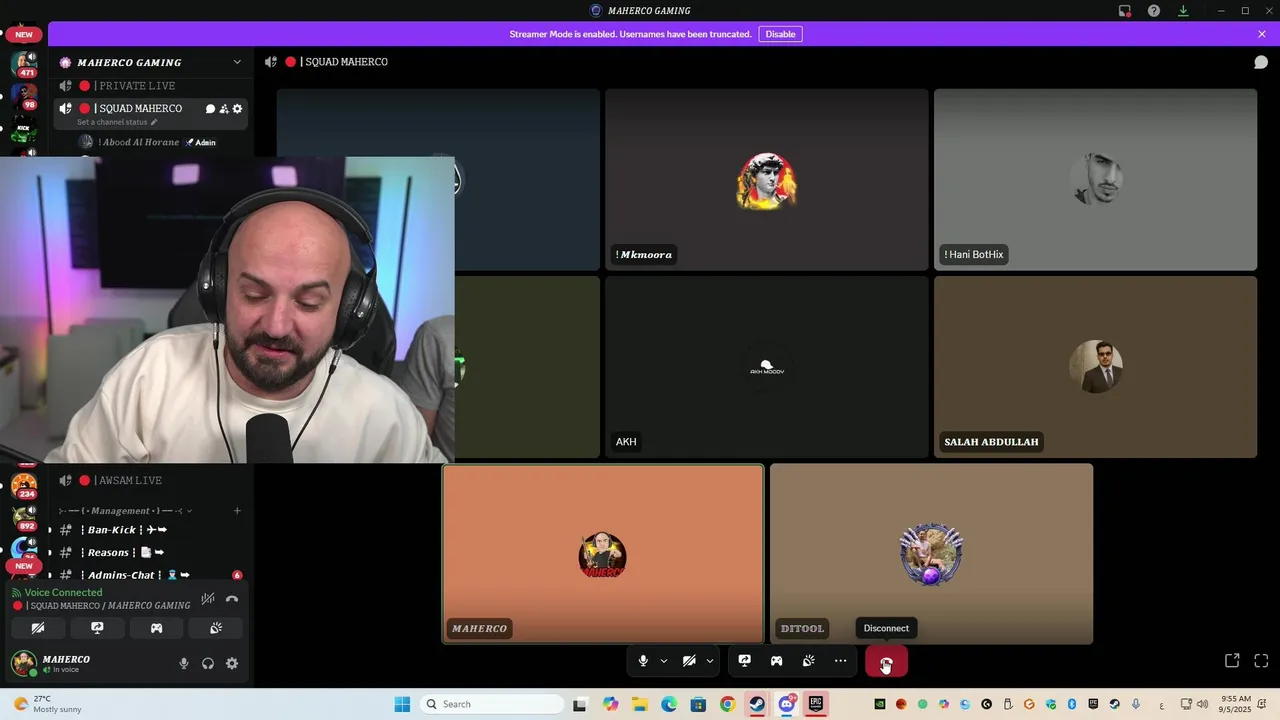The width and height of the screenshot is (1280, 720).
Task: Deafen using headphones icon in user panel
Action: pyautogui.click(x=208, y=663)
